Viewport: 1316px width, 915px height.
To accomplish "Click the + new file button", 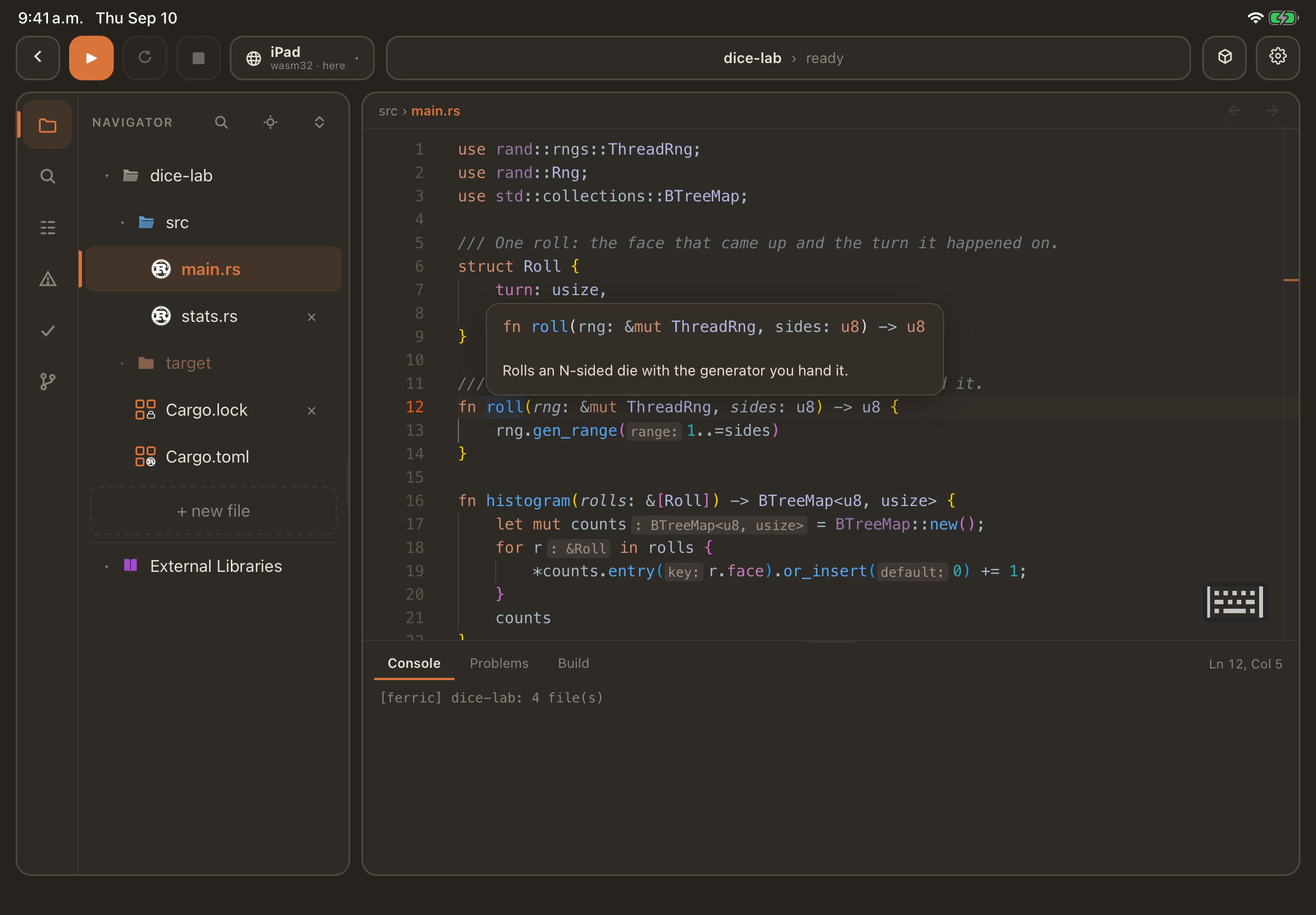I will pos(213,511).
